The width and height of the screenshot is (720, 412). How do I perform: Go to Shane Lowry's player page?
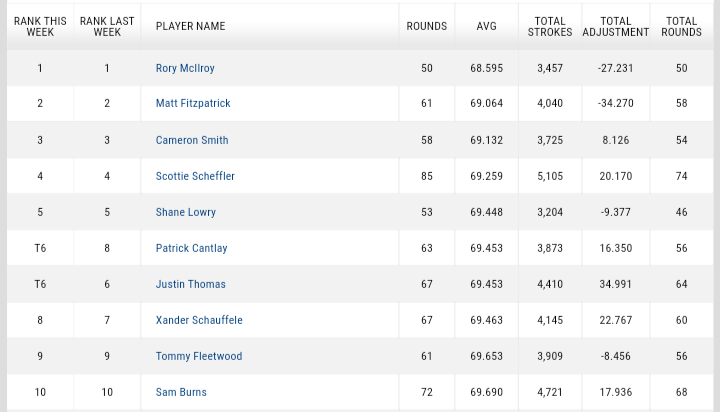click(186, 212)
